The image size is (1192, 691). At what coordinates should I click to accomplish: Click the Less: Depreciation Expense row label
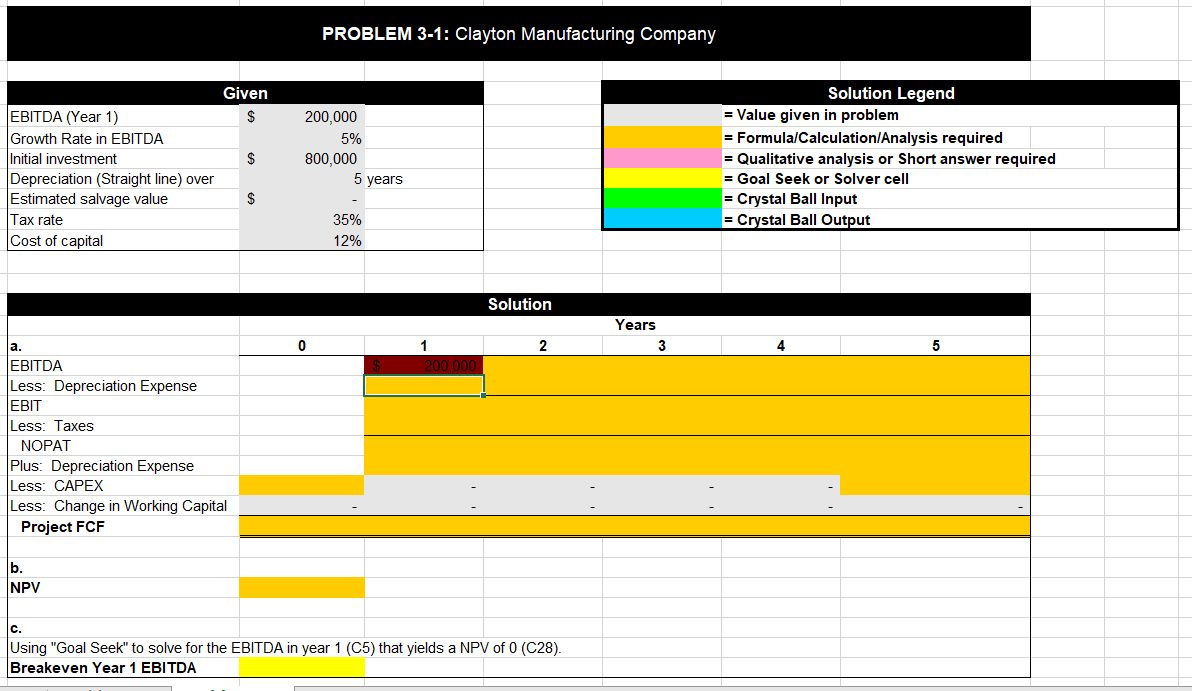(103, 386)
